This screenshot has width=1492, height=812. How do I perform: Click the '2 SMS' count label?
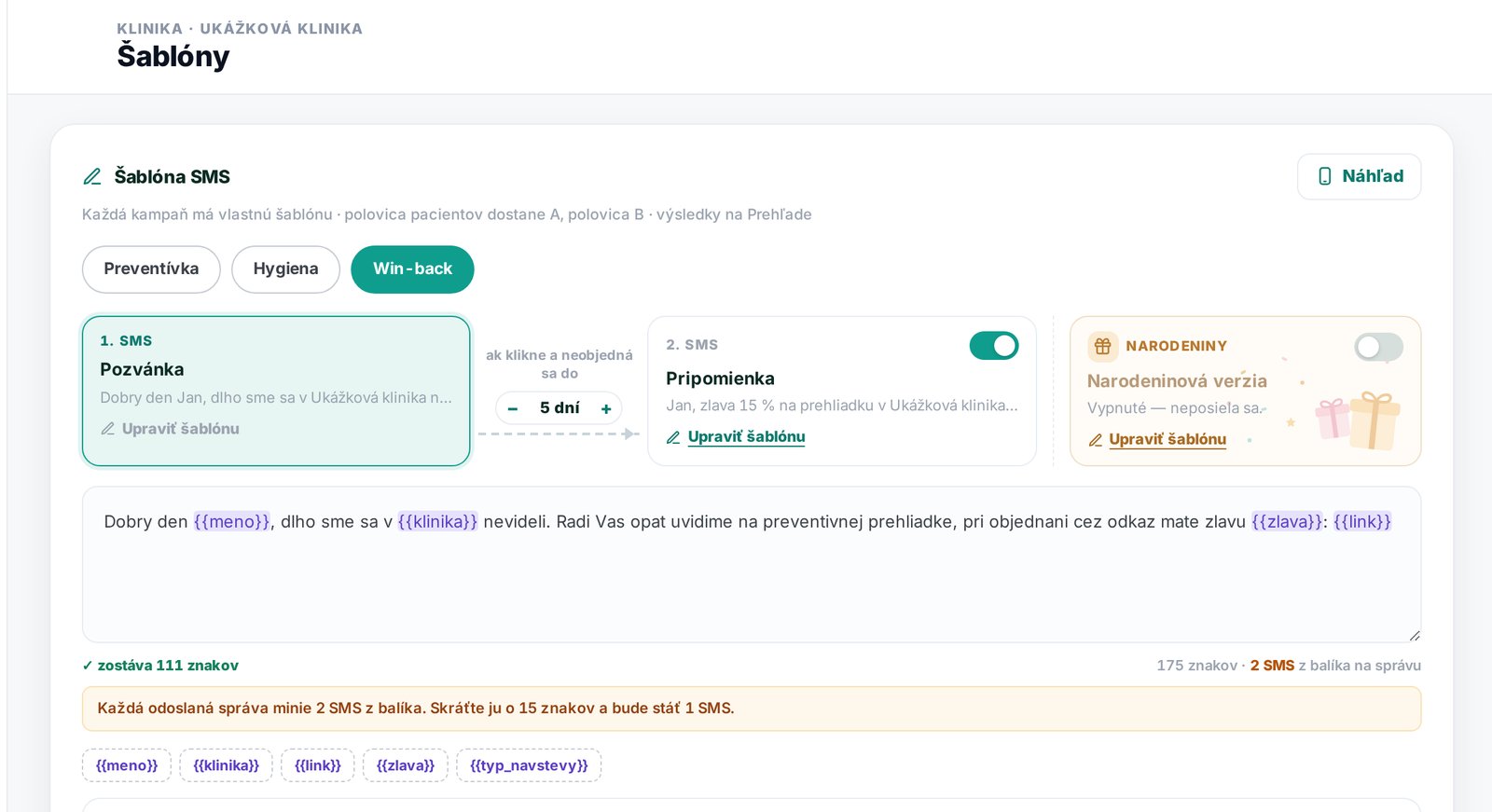1272,666
